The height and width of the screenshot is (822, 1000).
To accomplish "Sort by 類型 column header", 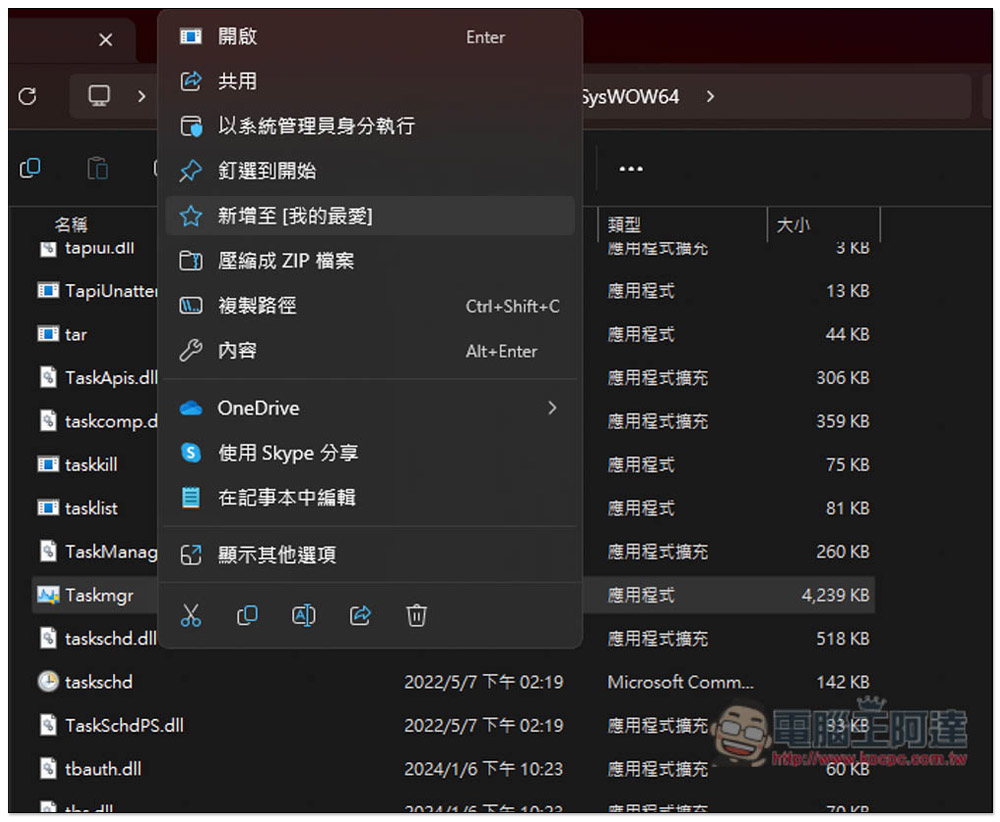I will coord(624,224).
